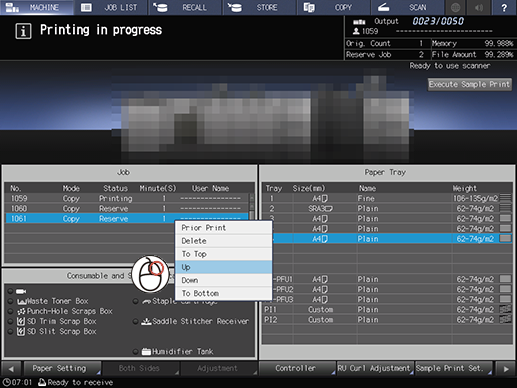
Task: Select job 1061 row in Job list
Action: (127, 219)
